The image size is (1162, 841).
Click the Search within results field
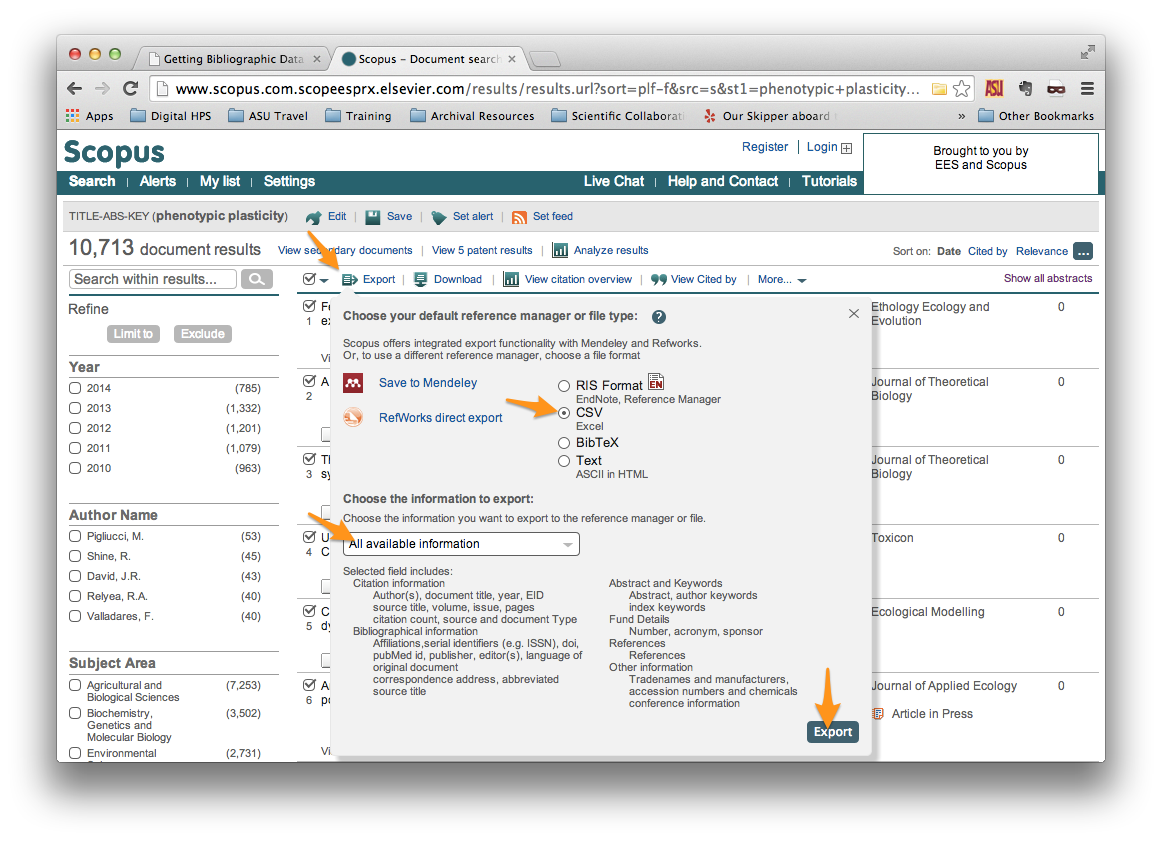click(x=153, y=279)
